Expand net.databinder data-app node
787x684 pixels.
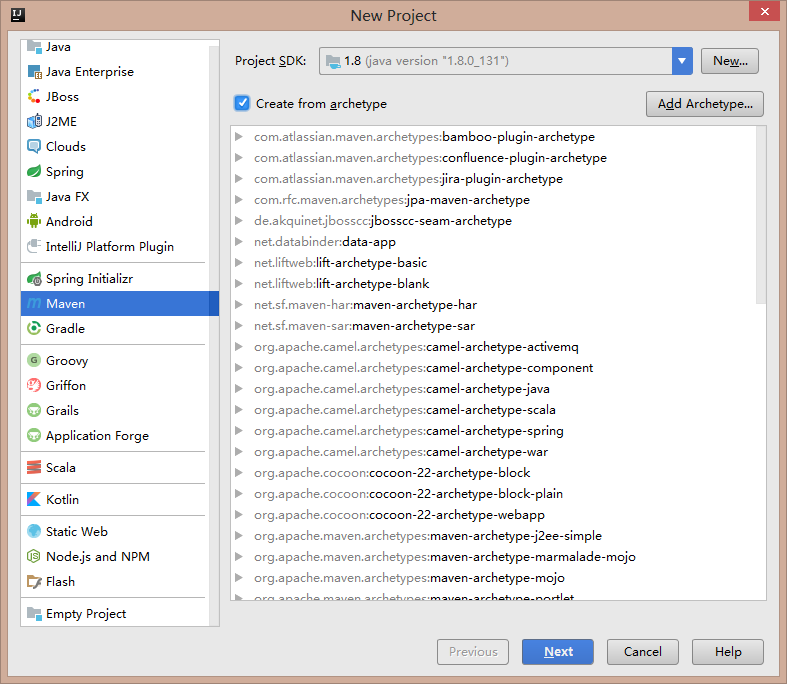[x=239, y=241]
